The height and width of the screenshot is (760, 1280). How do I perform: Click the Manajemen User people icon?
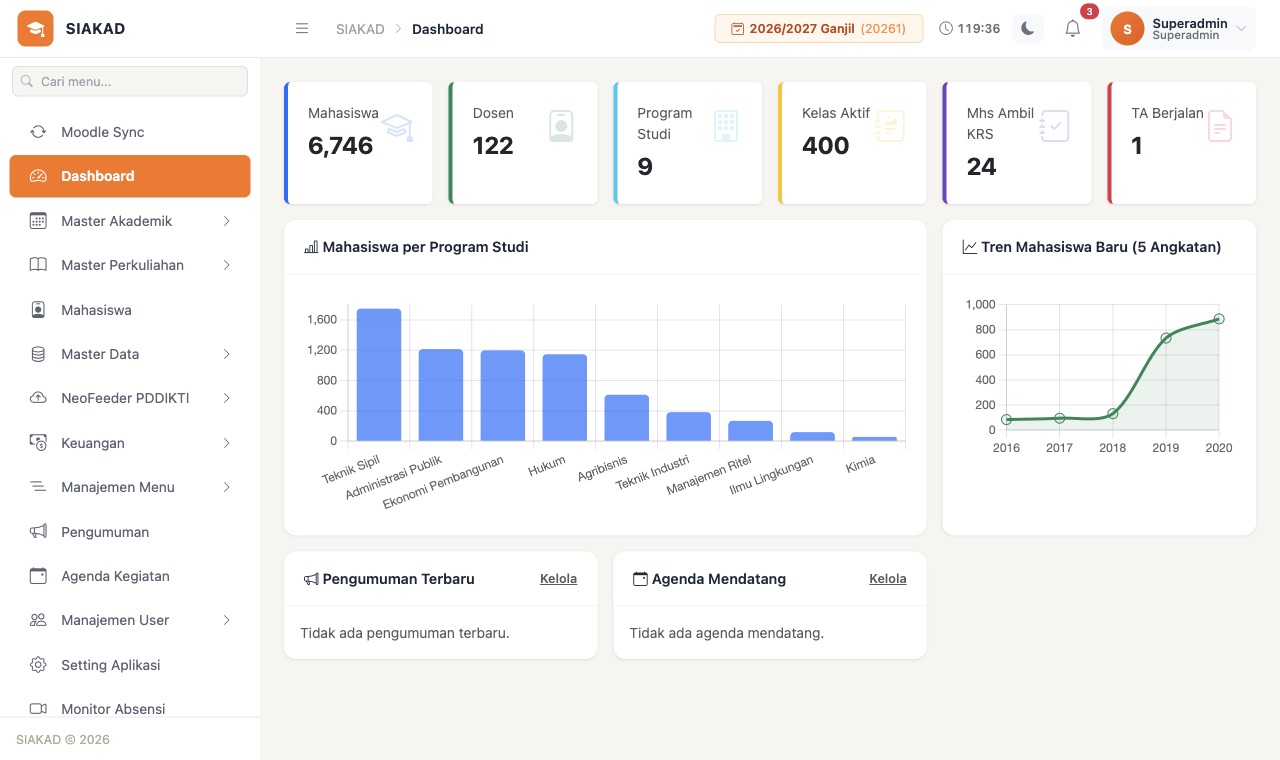point(38,620)
